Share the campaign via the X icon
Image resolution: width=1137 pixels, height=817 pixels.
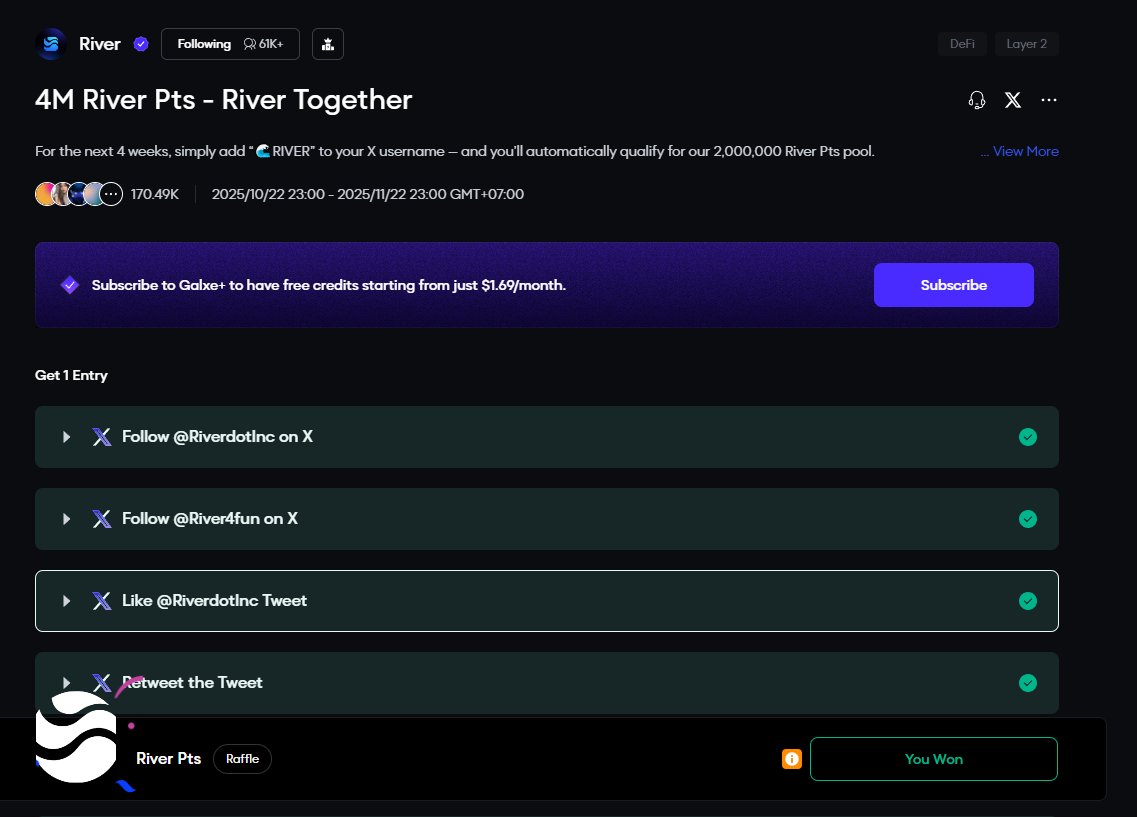tap(1013, 100)
